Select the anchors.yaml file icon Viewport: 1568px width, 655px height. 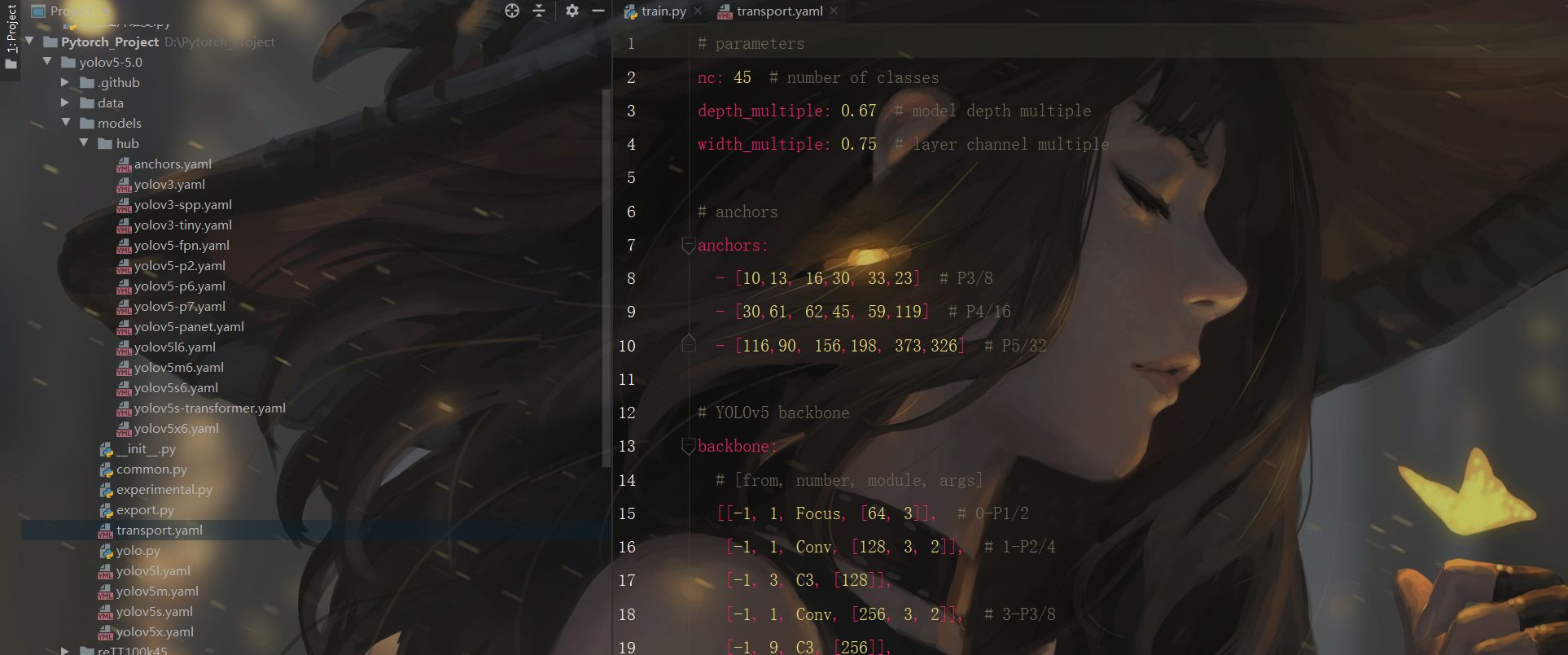pyautogui.click(x=124, y=165)
